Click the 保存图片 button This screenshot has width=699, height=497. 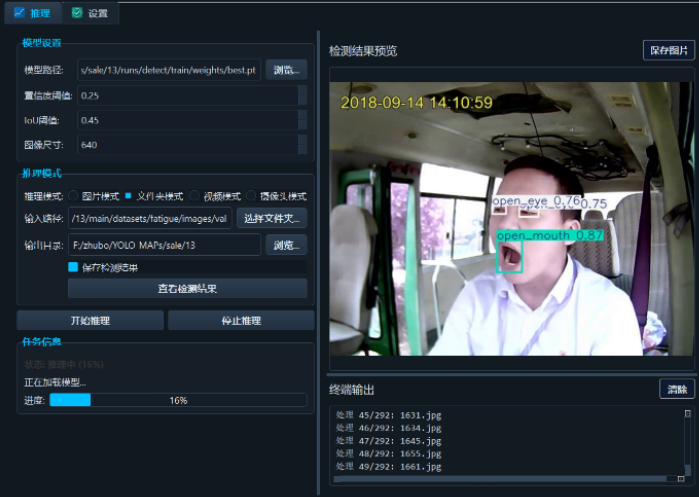click(x=669, y=50)
